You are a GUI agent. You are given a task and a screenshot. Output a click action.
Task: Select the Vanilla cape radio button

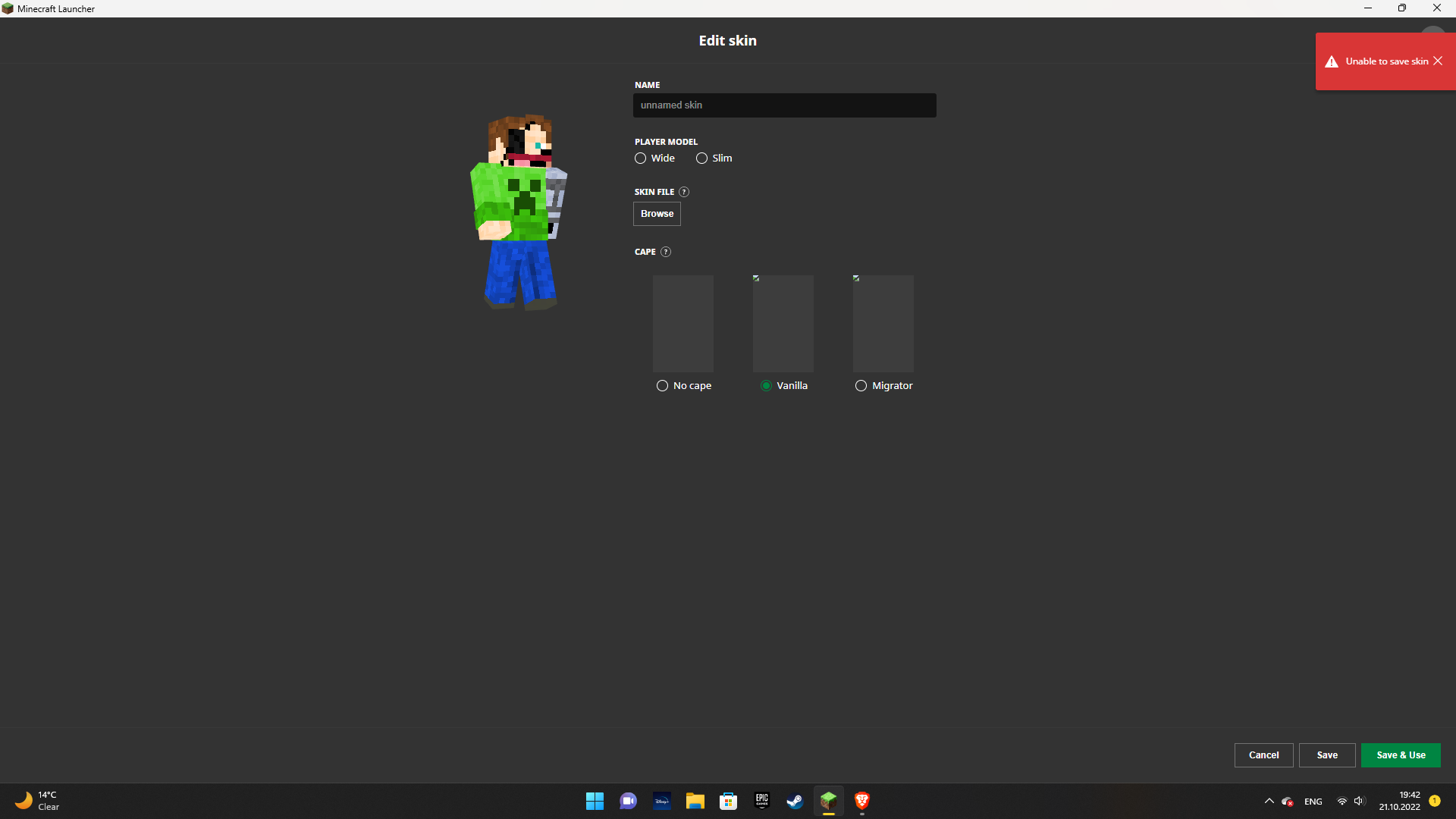[766, 386]
